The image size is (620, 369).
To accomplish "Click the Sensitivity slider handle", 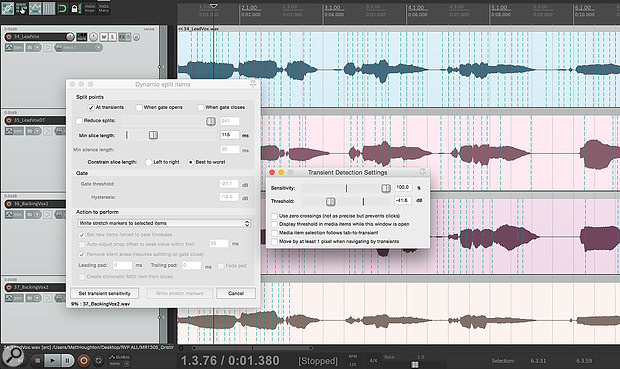I will click(x=386, y=188).
